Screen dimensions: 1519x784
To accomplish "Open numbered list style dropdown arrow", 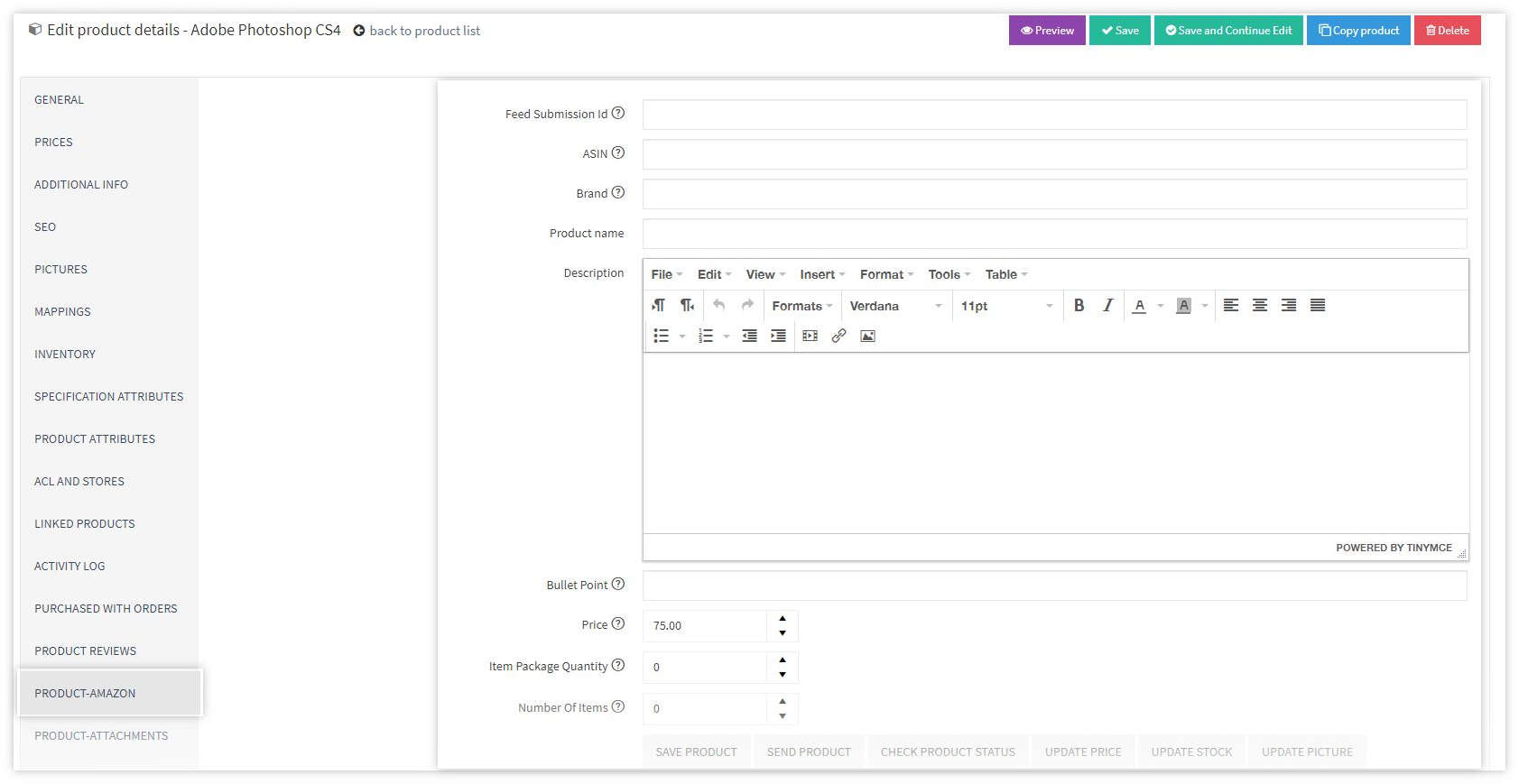I will (727, 337).
